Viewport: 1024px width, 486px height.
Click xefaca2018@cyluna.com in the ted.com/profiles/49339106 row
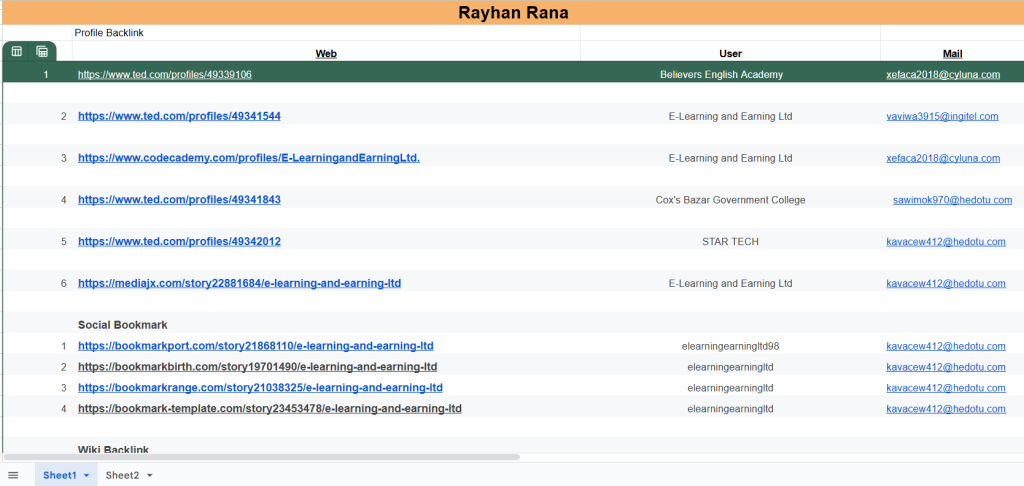click(943, 74)
